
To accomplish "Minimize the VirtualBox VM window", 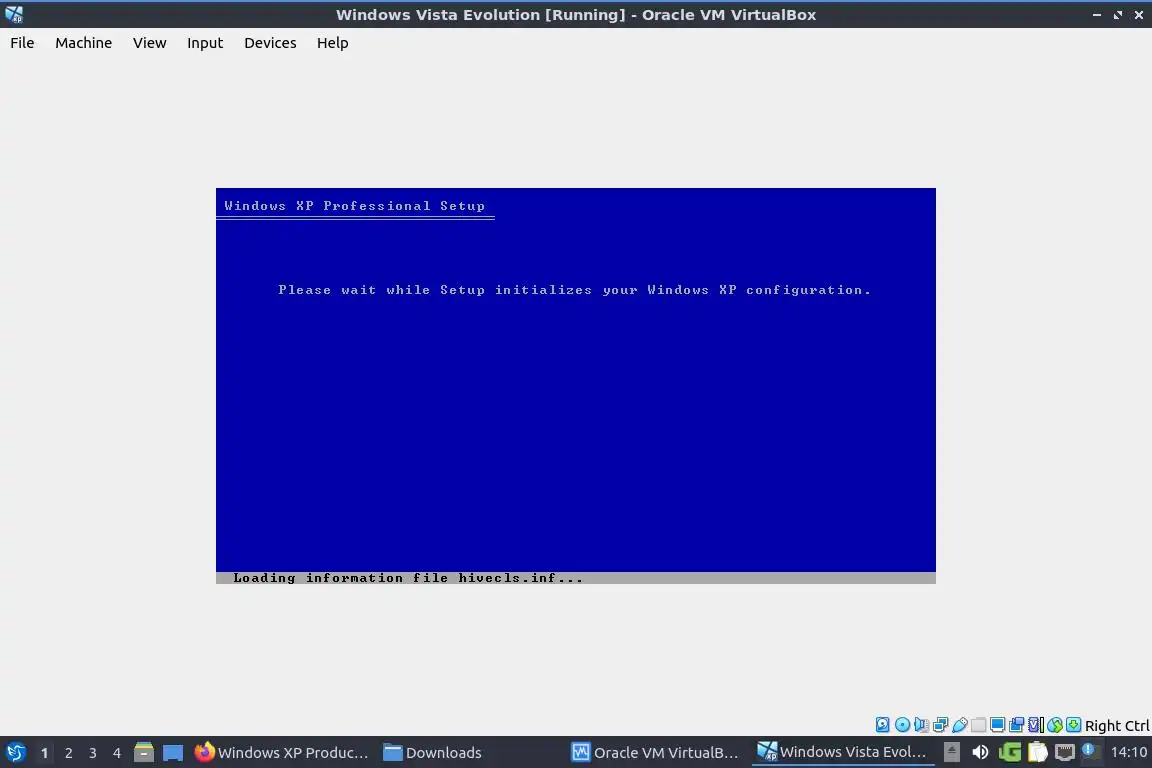I will coord(1097,15).
